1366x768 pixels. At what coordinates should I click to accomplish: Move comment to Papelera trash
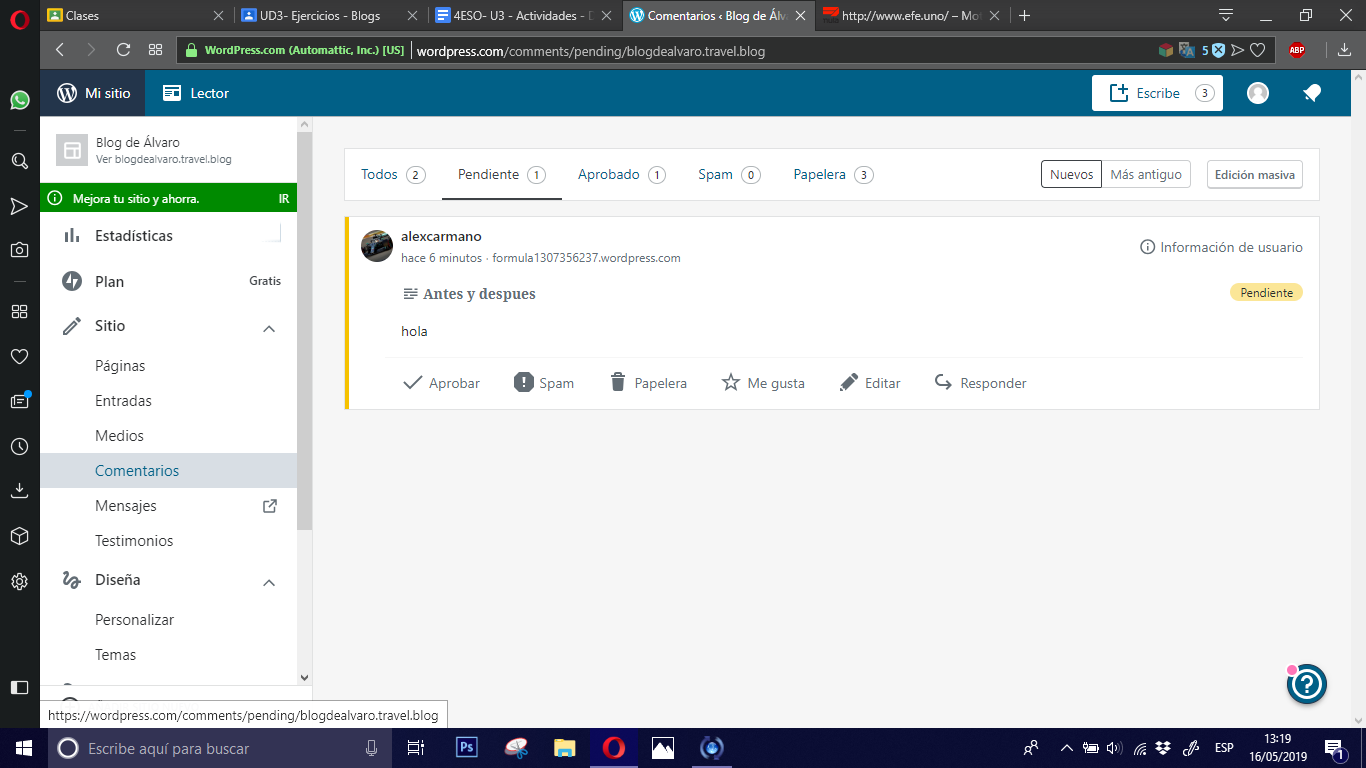point(648,383)
